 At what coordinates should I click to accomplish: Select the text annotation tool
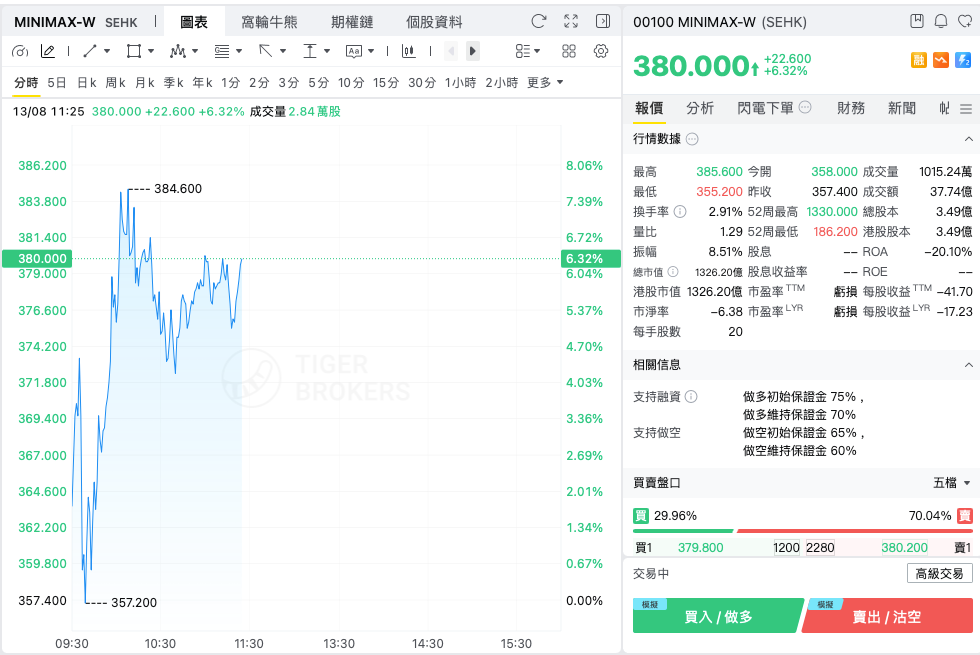(354, 51)
